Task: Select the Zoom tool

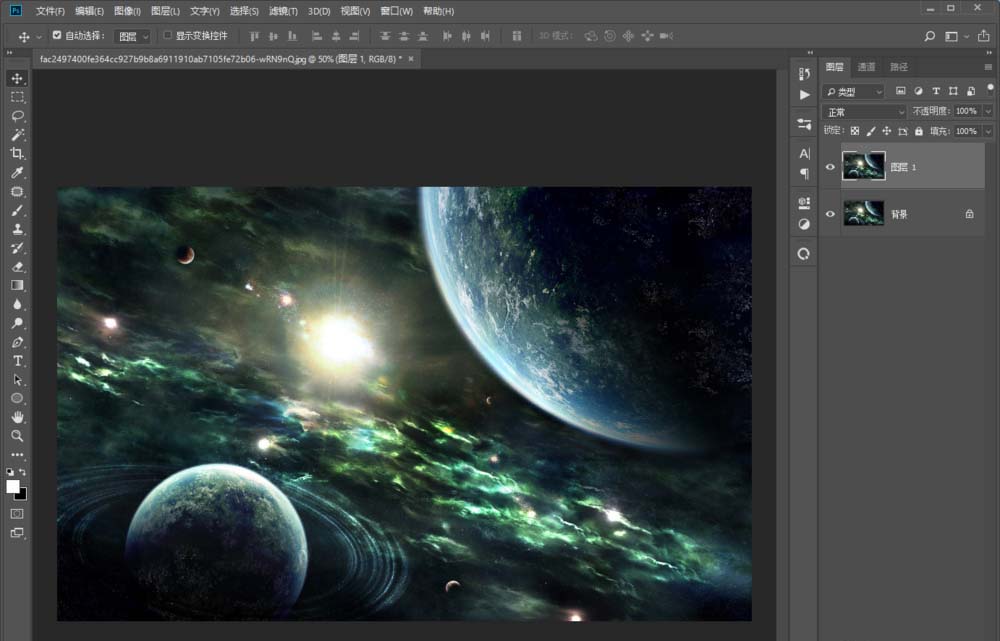Action: (16, 436)
